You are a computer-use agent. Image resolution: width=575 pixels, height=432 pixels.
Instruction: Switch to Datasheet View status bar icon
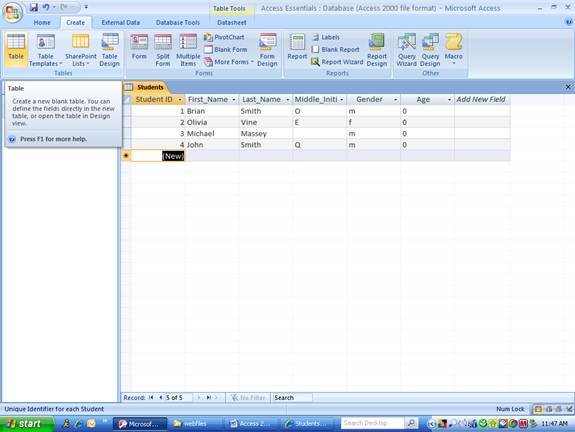pos(538,409)
